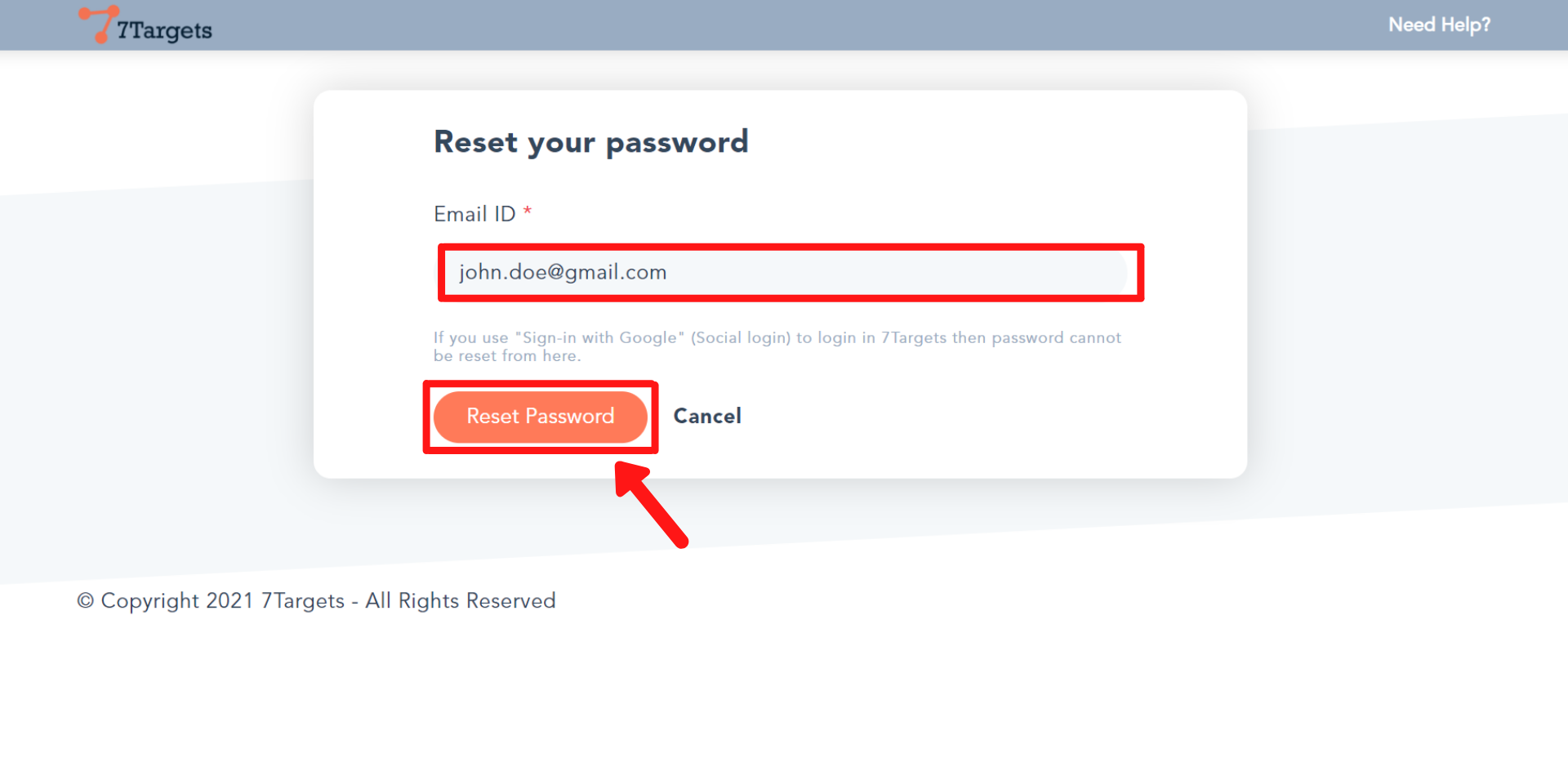Click "Copyright 2021" in the footer
The height and width of the screenshot is (776, 1568).
tap(176, 601)
